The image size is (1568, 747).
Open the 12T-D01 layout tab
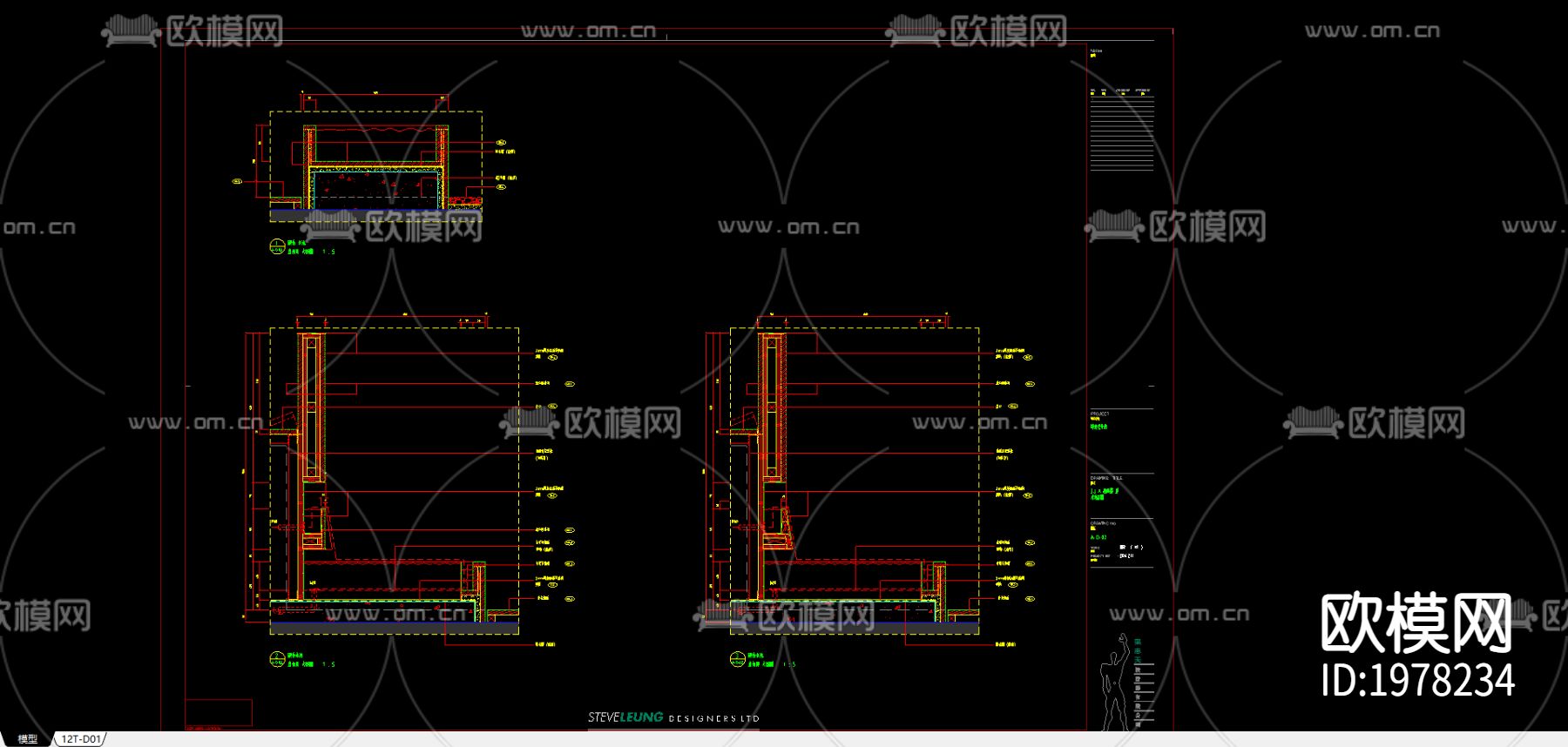pyautogui.click(x=80, y=739)
